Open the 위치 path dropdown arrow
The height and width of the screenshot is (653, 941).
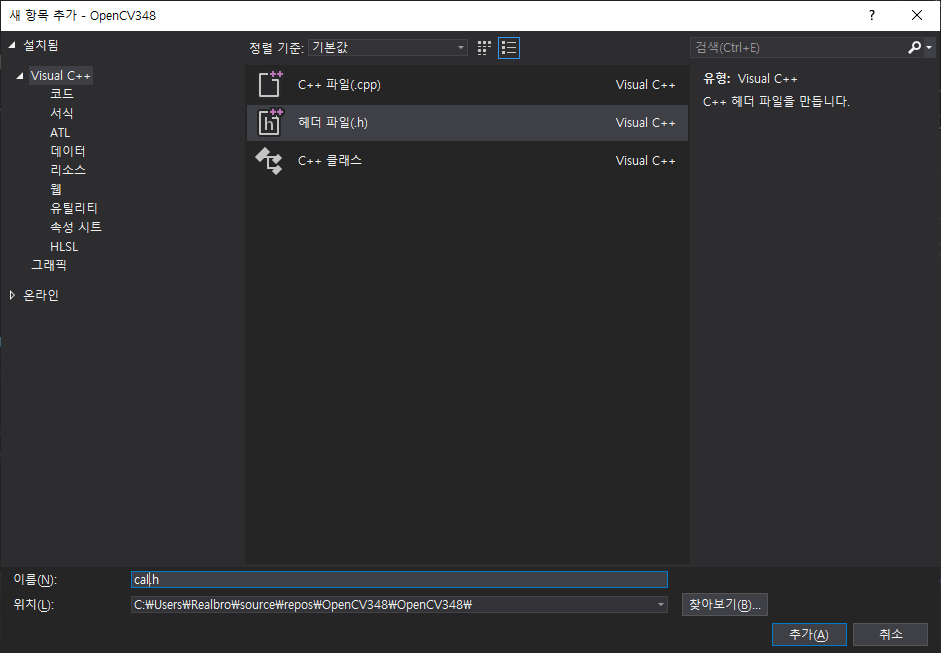(660, 604)
